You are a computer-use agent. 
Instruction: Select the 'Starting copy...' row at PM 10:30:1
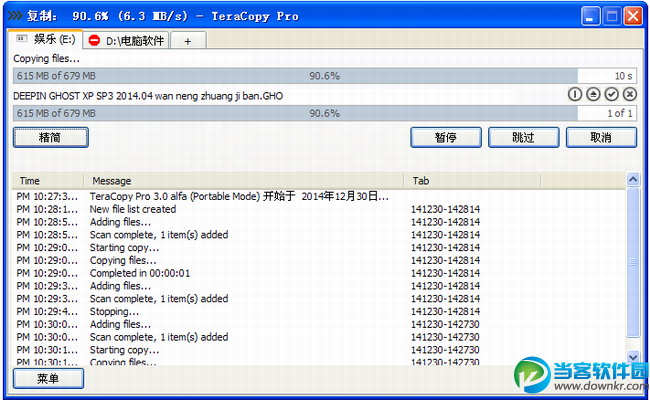[319, 350]
